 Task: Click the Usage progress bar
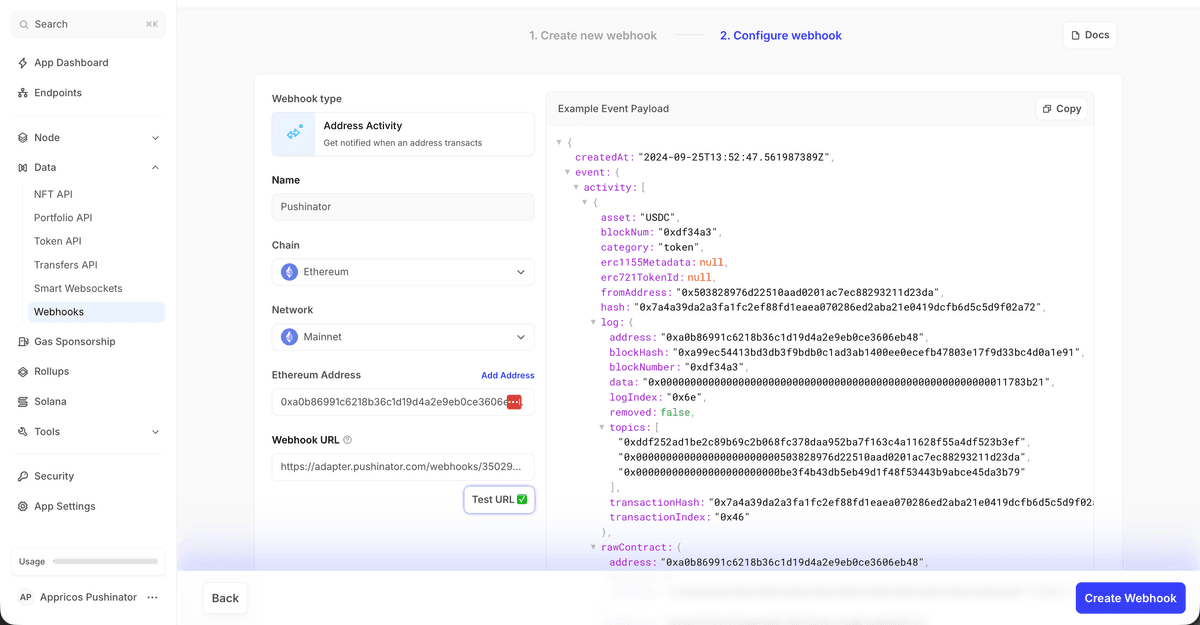(105, 562)
